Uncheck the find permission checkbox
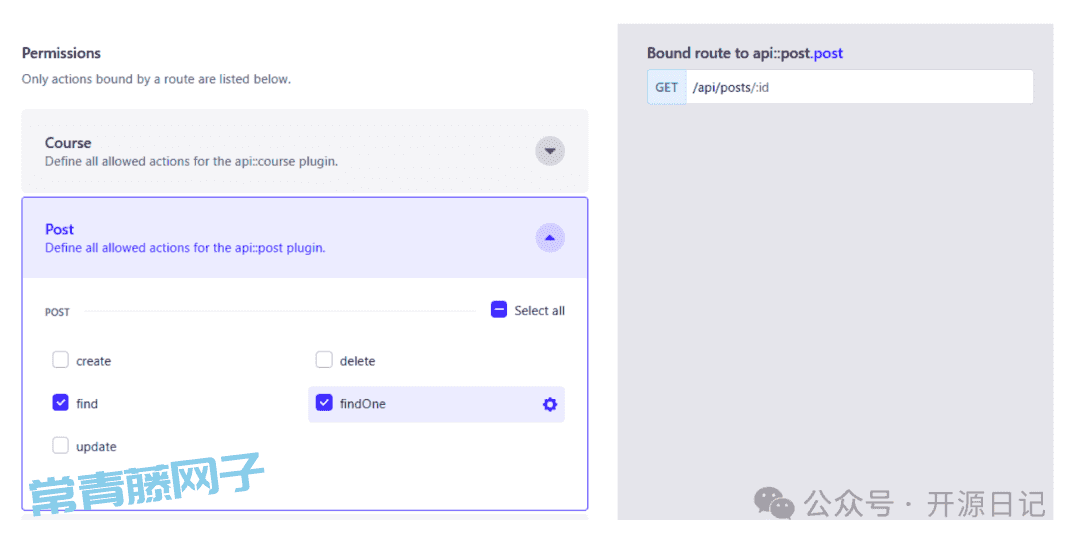This screenshot has width=1080, height=547. [x=61, y=402]
